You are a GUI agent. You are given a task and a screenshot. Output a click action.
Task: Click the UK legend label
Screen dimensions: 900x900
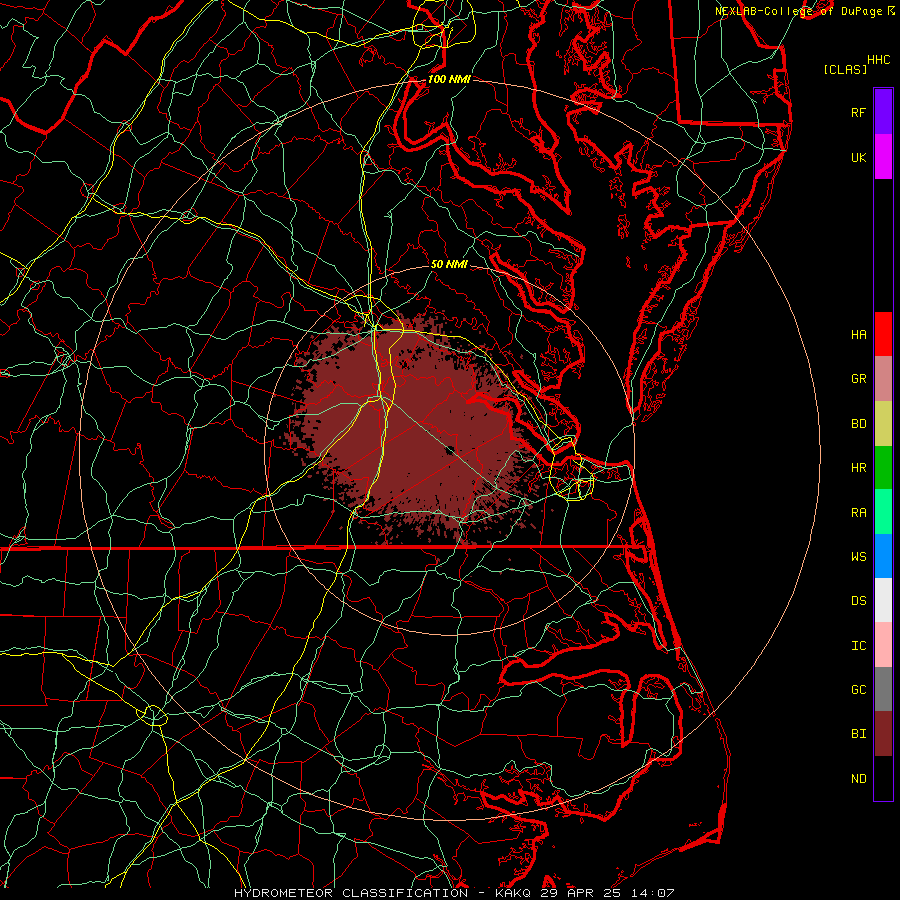858,157
